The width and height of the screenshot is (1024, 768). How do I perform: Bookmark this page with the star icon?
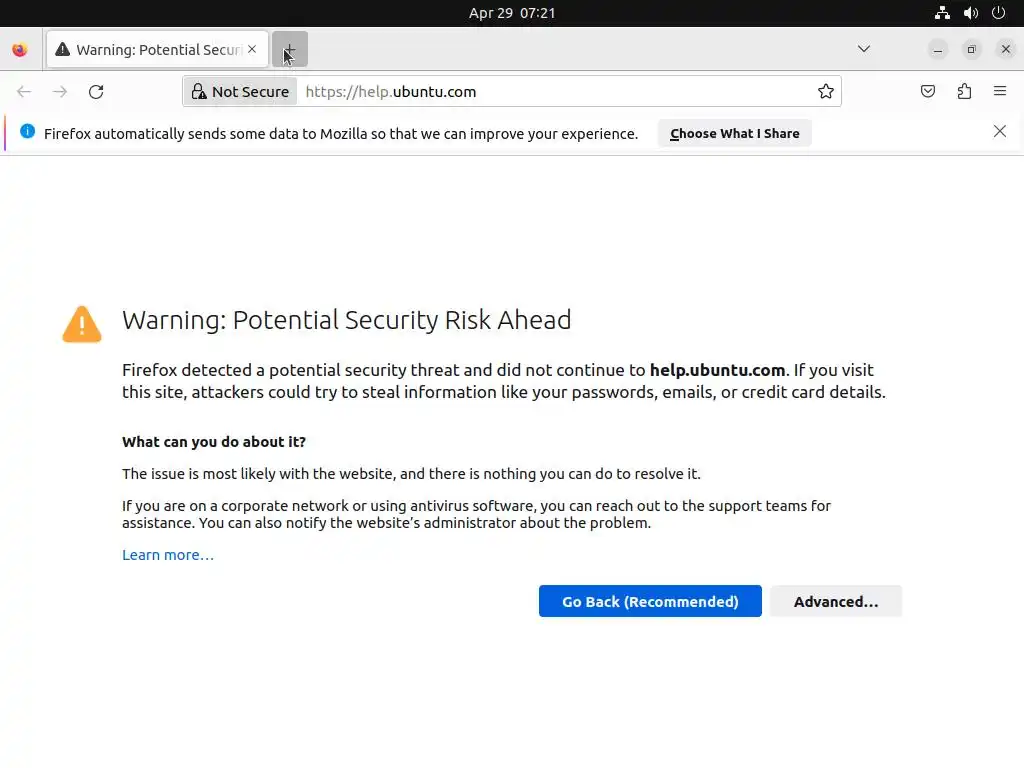pyautogui.click(x=826, y=92)
